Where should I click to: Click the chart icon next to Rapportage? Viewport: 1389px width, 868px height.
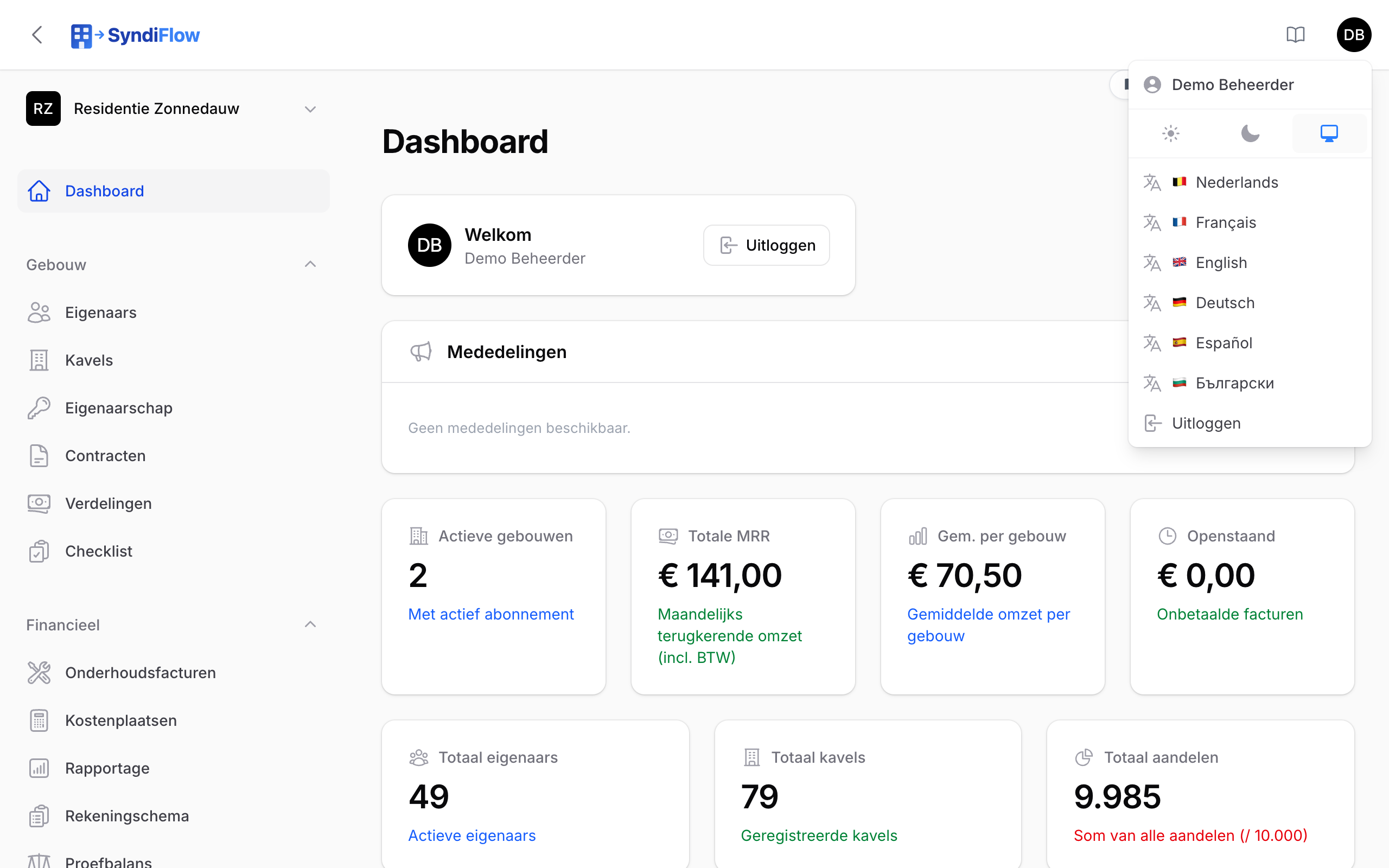tap(39, 768)
